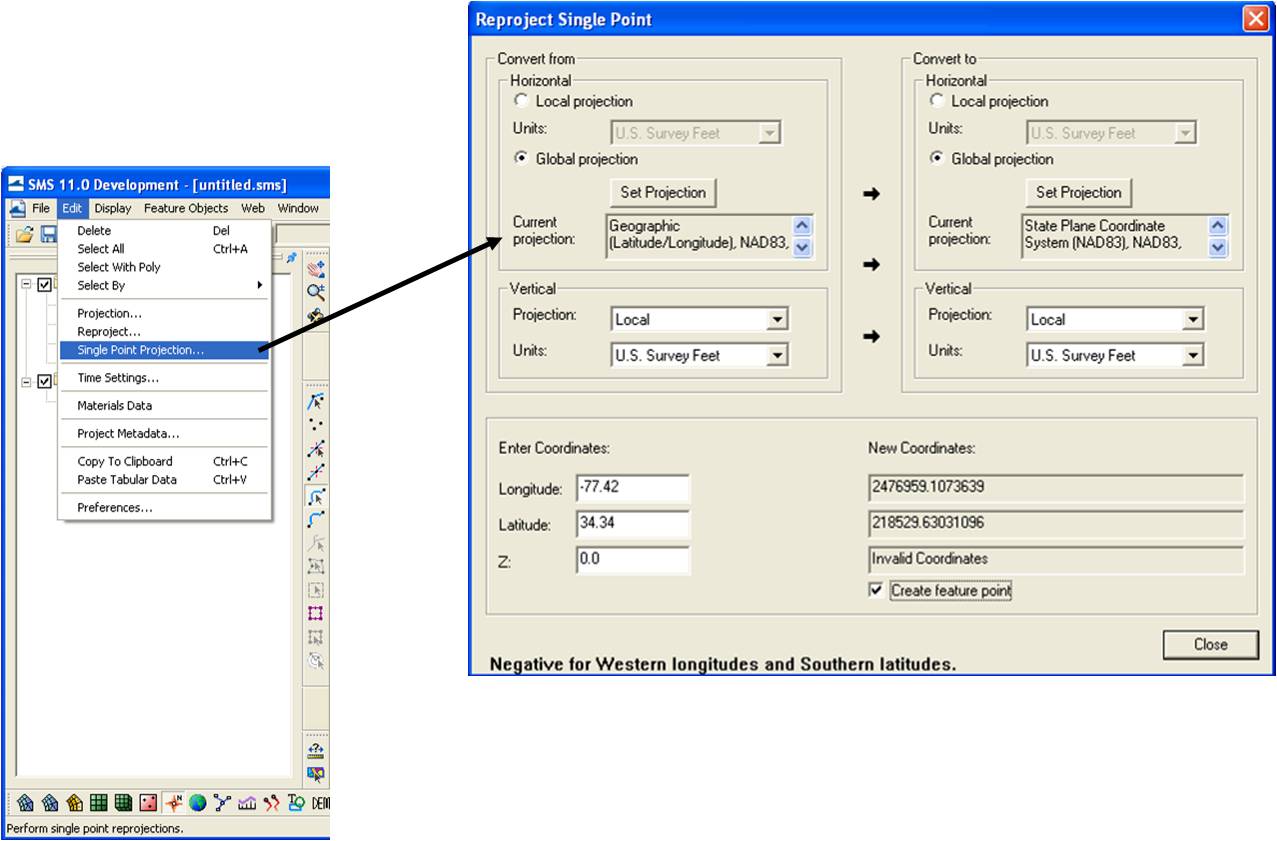Select Global projection under Convert from
Image resolution: width=1277 pixels, height=841 pixels.
pyautogui.click(x=520, y=159)
